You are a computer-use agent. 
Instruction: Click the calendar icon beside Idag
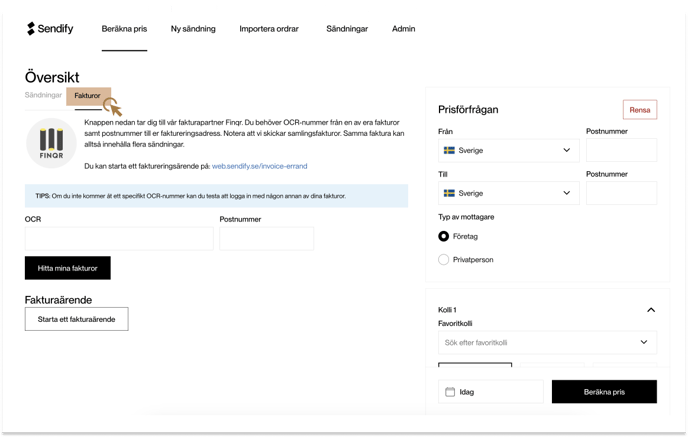pyautogui.click(x=450, y=392)
